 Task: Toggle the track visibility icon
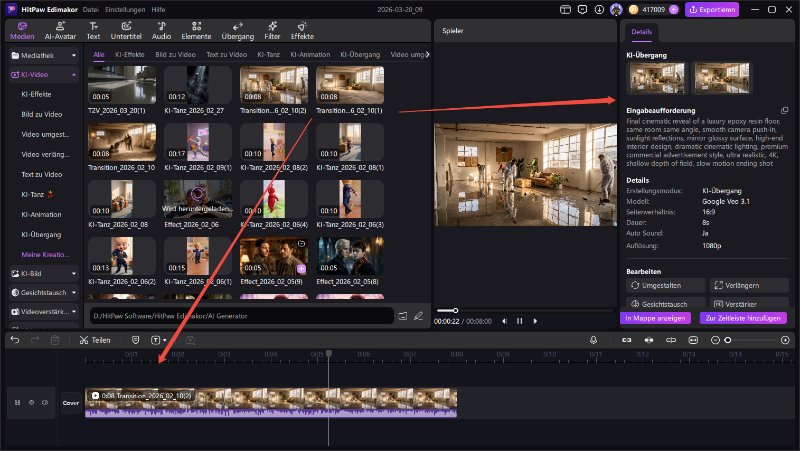tap(31, 403)
